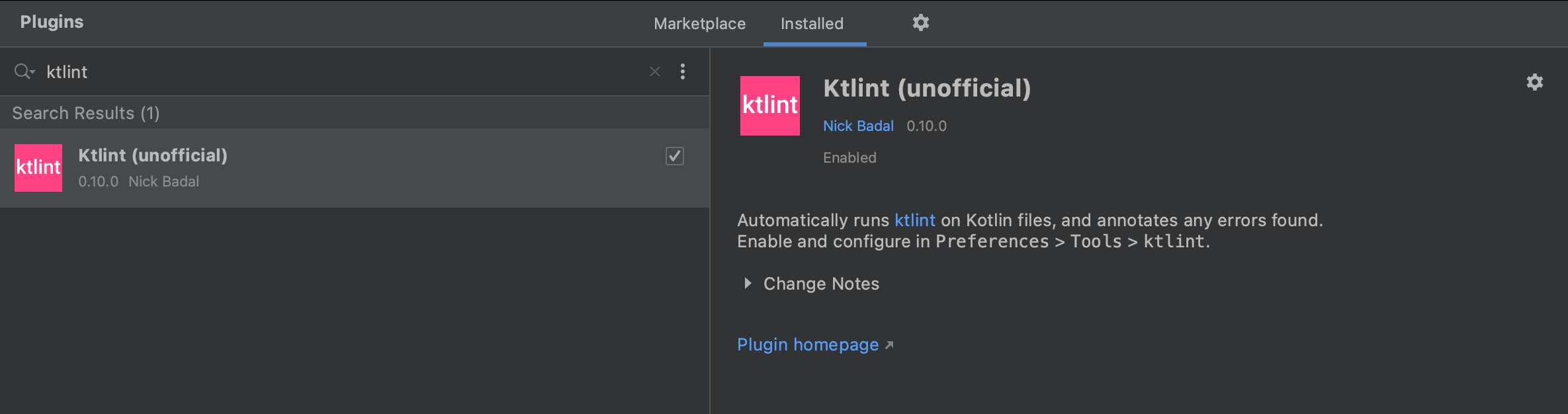Click the Enabled status text
The image size is (1568, 414).
coord(849,157)
